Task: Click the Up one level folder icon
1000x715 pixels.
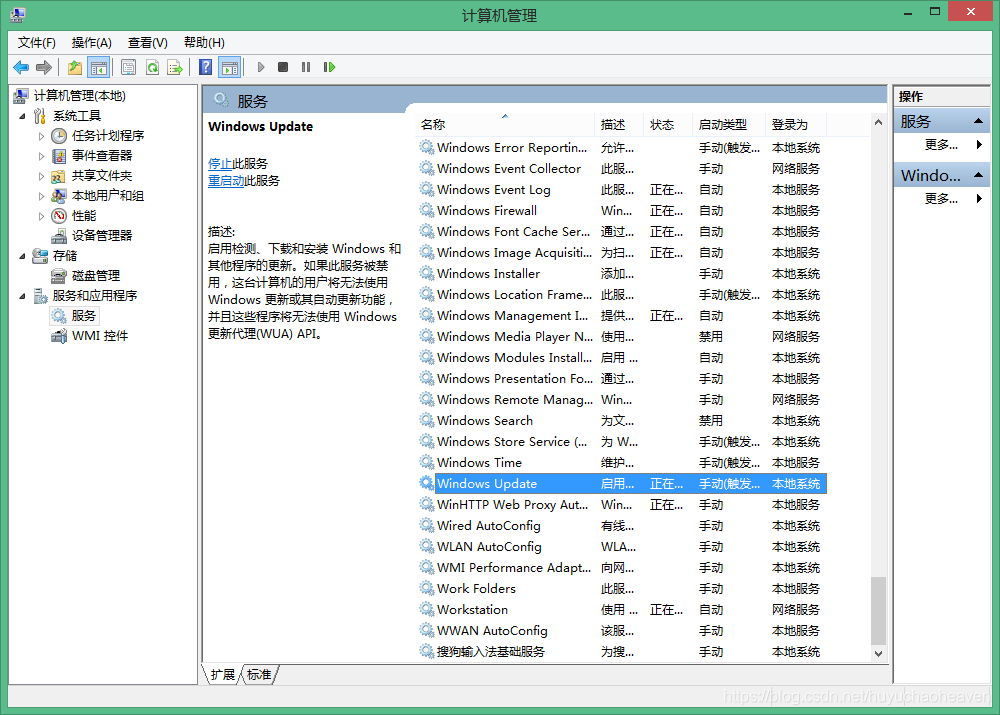Action: coord(75,67)
